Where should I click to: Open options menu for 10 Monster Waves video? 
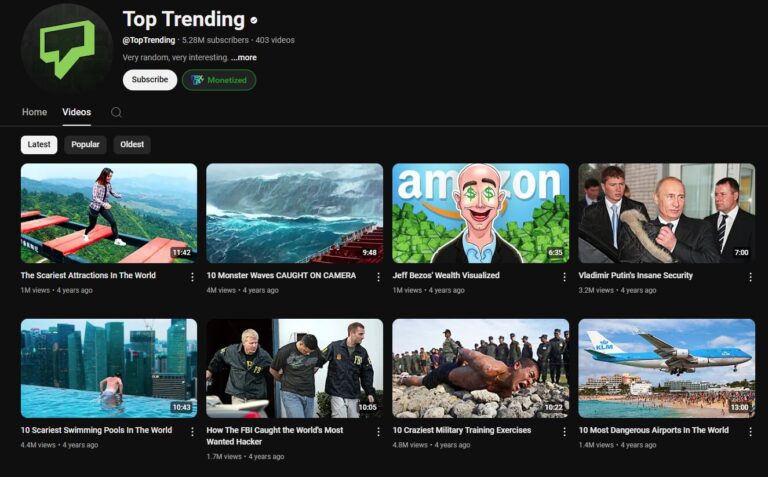point(378,277)
